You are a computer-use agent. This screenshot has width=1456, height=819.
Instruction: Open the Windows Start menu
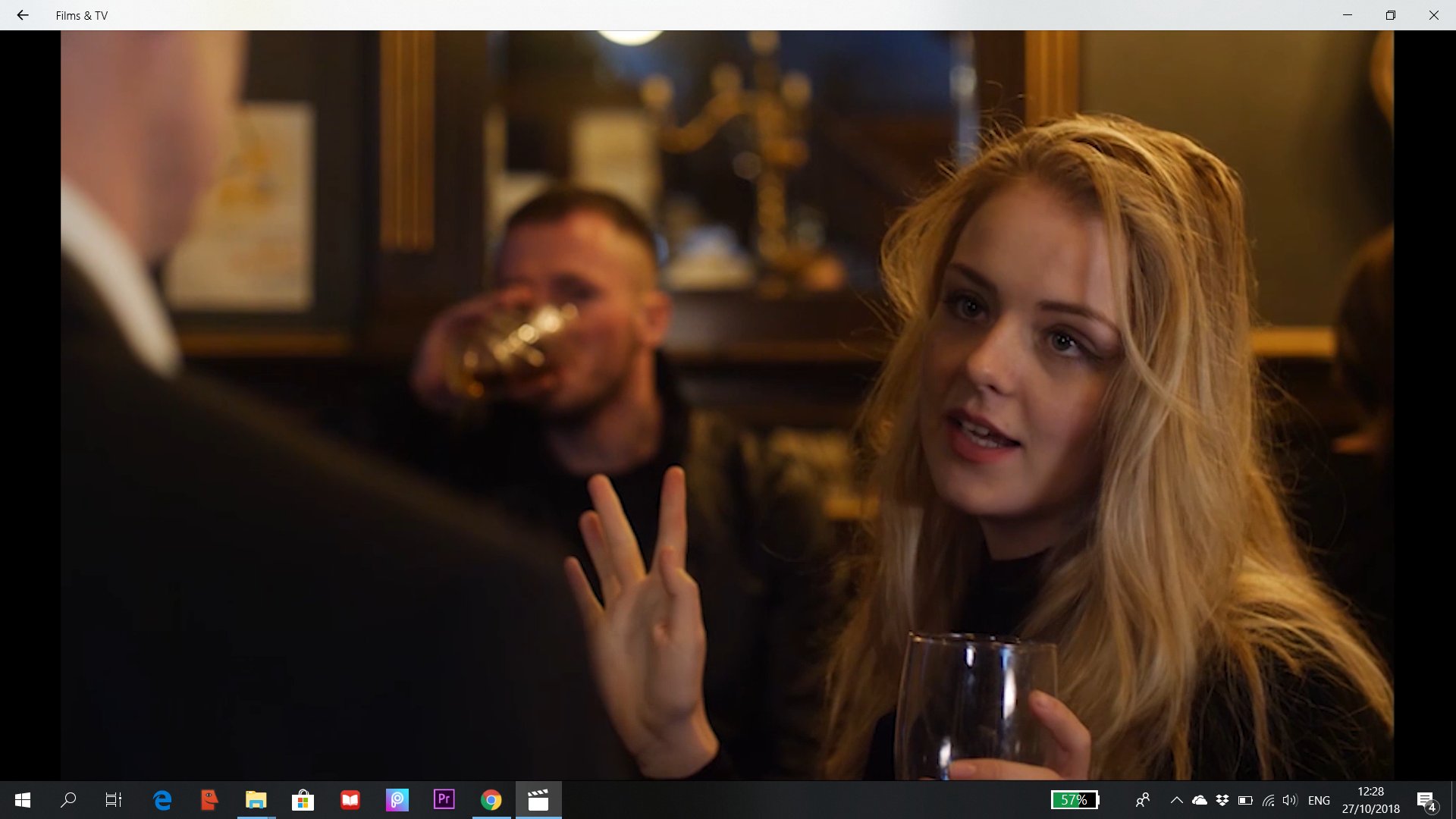tap(23, 800)
